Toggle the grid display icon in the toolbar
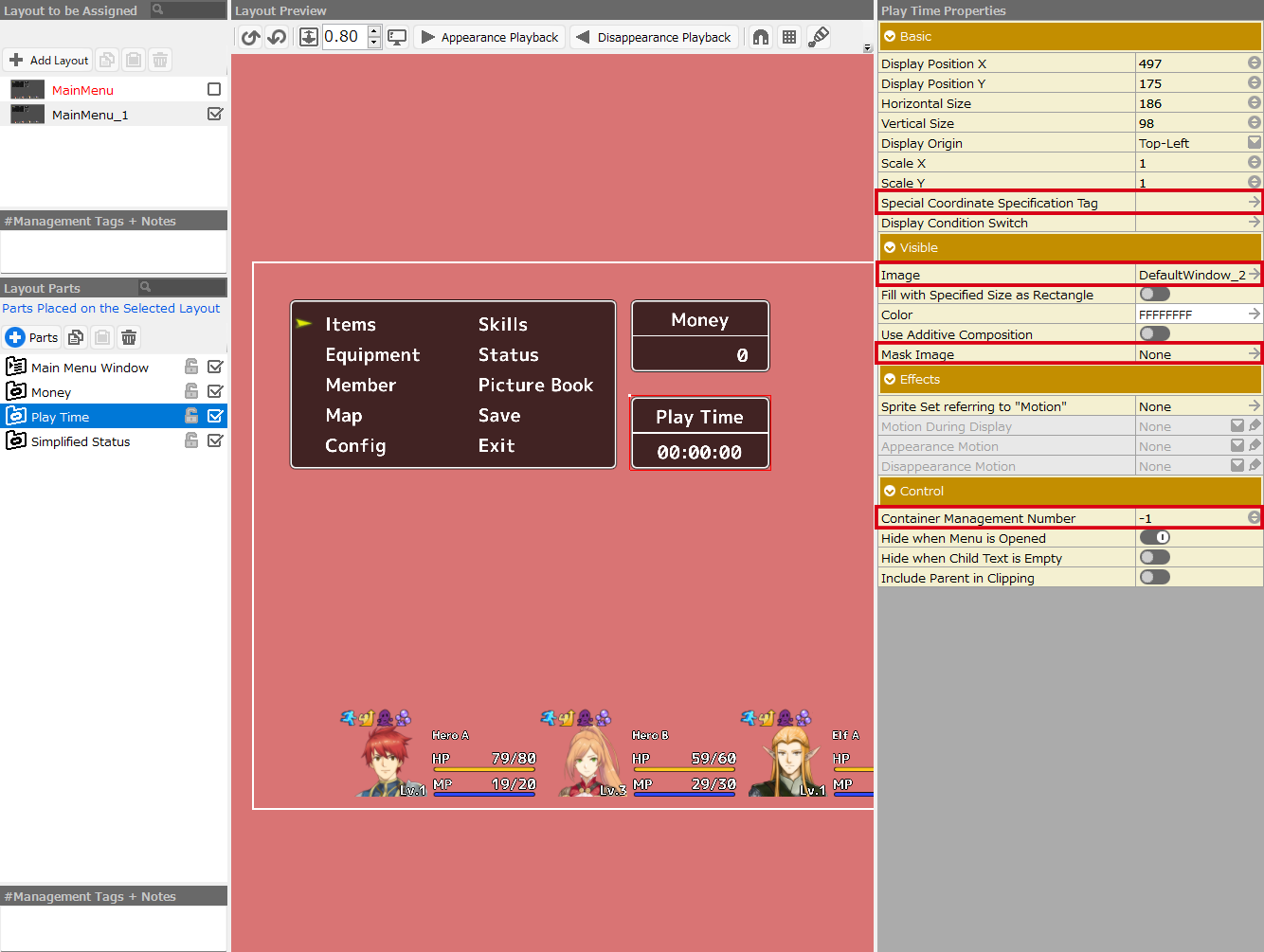Viewport: 1264px width, 952px height. point(789,37)
